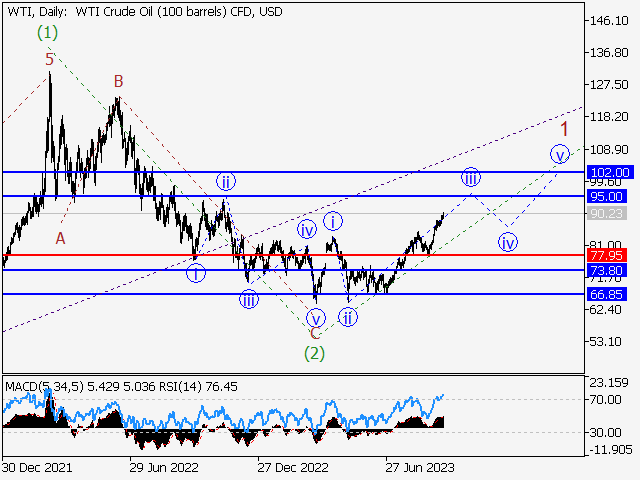Click the '146.10' price axis value
The image size is (640, 480).
[x=609, y=20]
